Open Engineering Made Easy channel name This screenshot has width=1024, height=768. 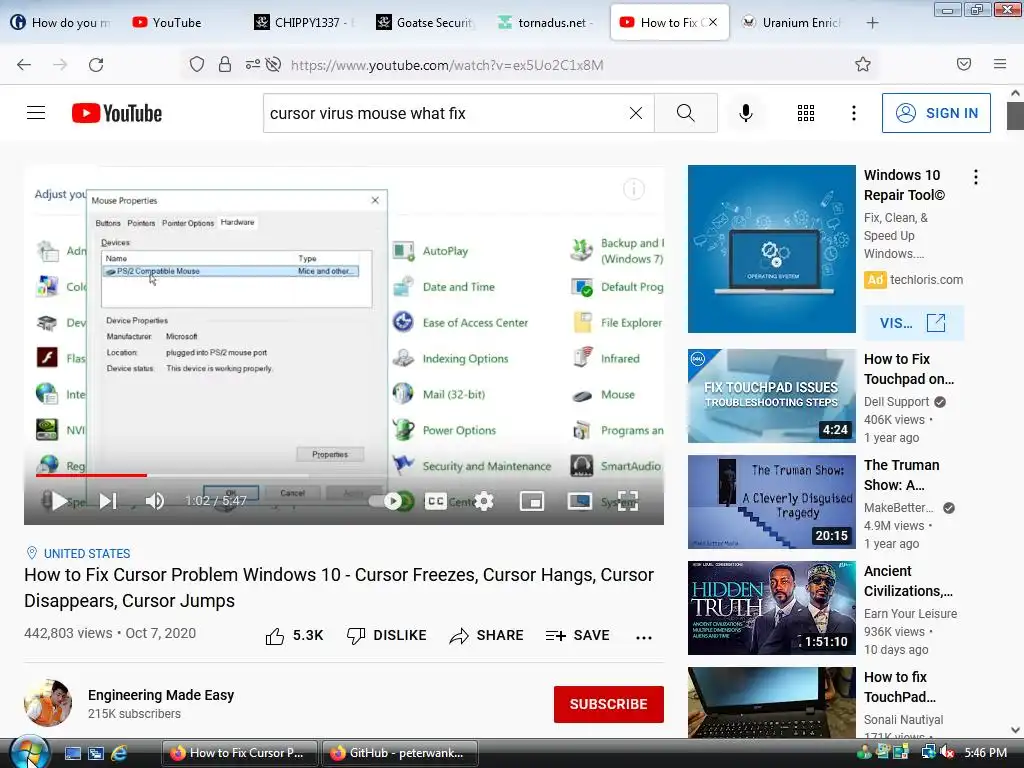161,695
